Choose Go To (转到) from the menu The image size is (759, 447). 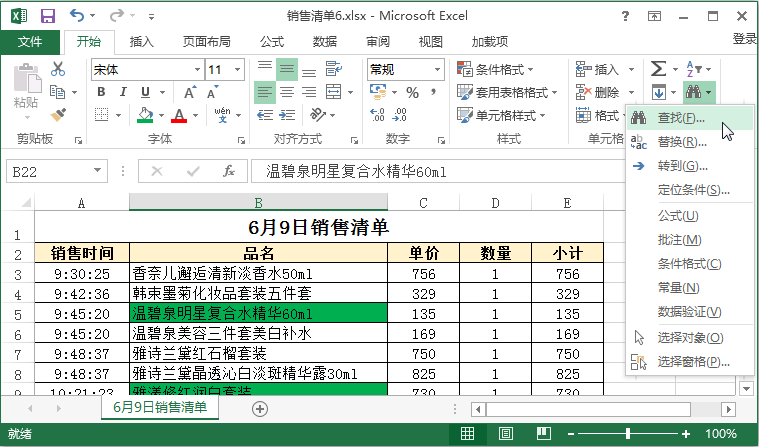pyautogui.click(x=690, y=166)
